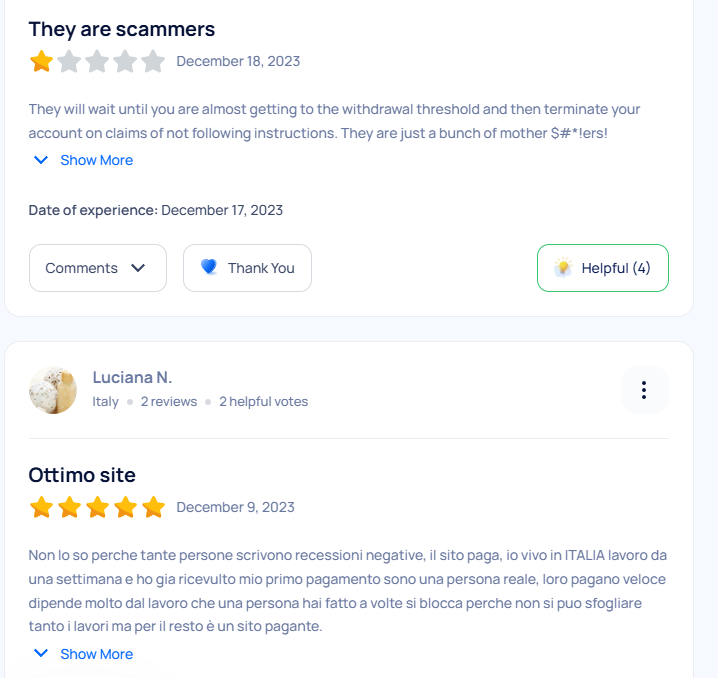This screenshot has width=725, height=678.
Task: Click the December 18, 2023 review date
Action: [238, 61]
